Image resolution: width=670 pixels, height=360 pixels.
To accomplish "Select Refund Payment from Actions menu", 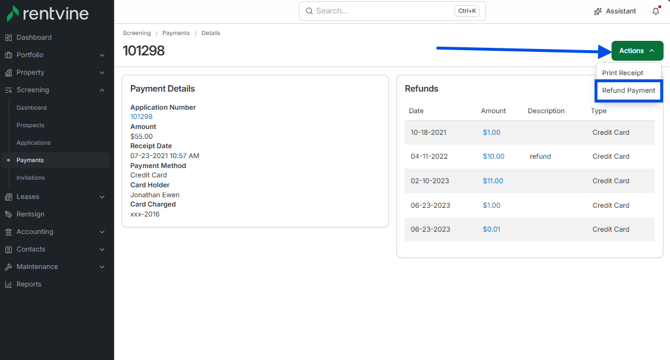I will (x=629, y=91).
